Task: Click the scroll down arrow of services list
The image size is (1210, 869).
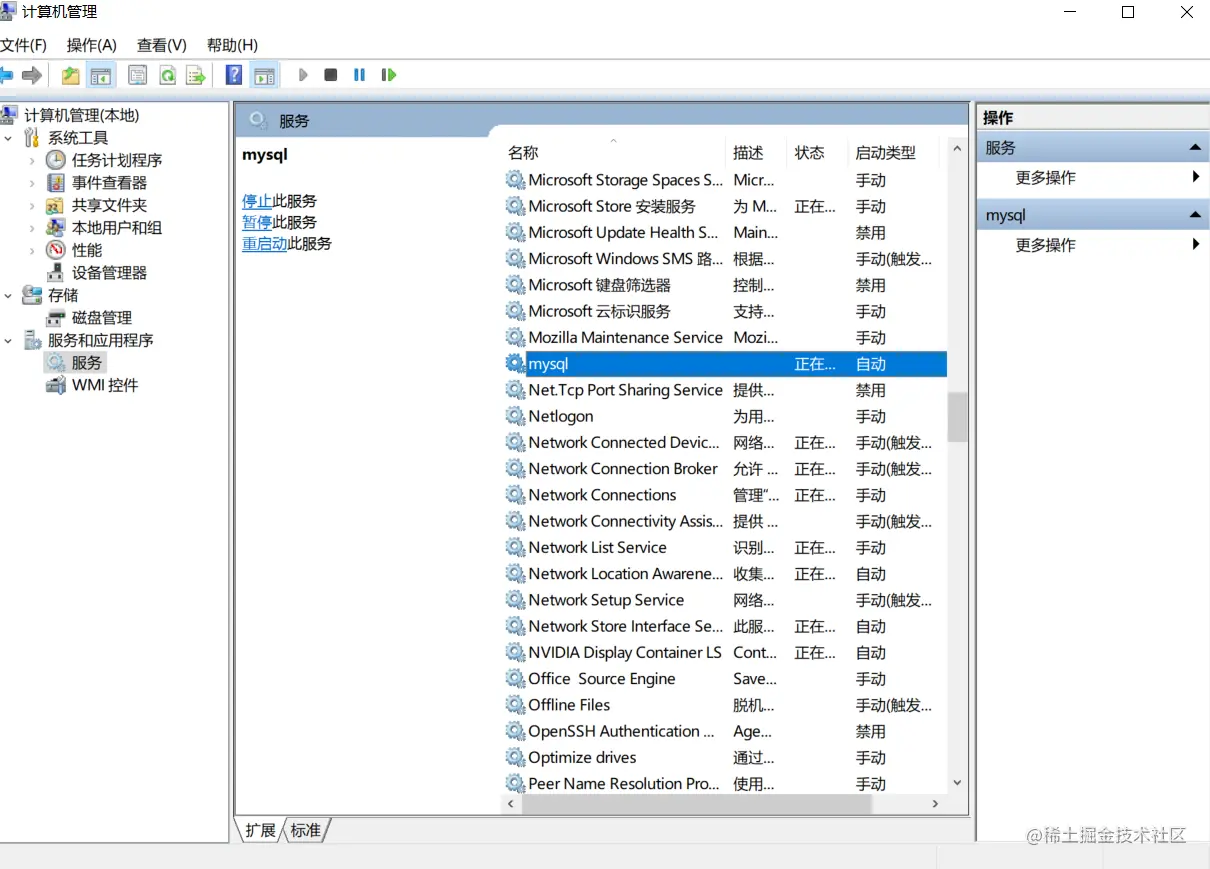Action: 957,783
